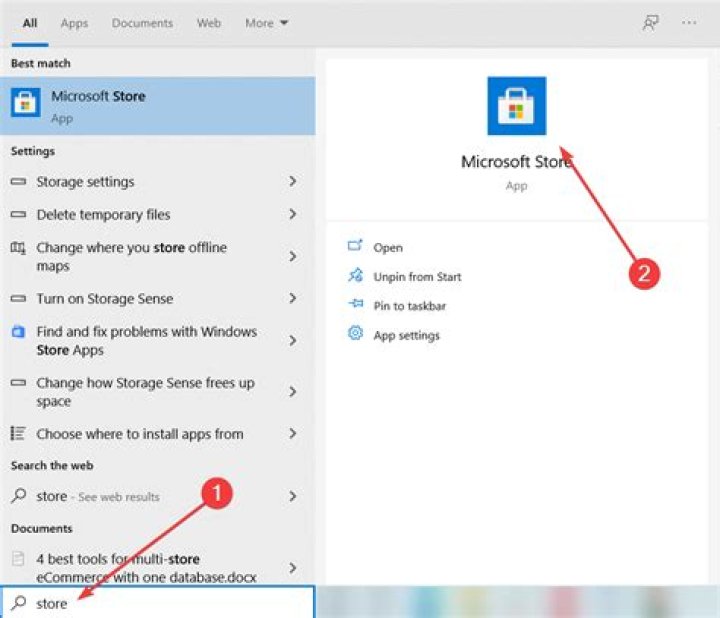Expand the Storage settings arrow
Image resolution: width=720 pixels, height=618 pixels.
(292, 181)
